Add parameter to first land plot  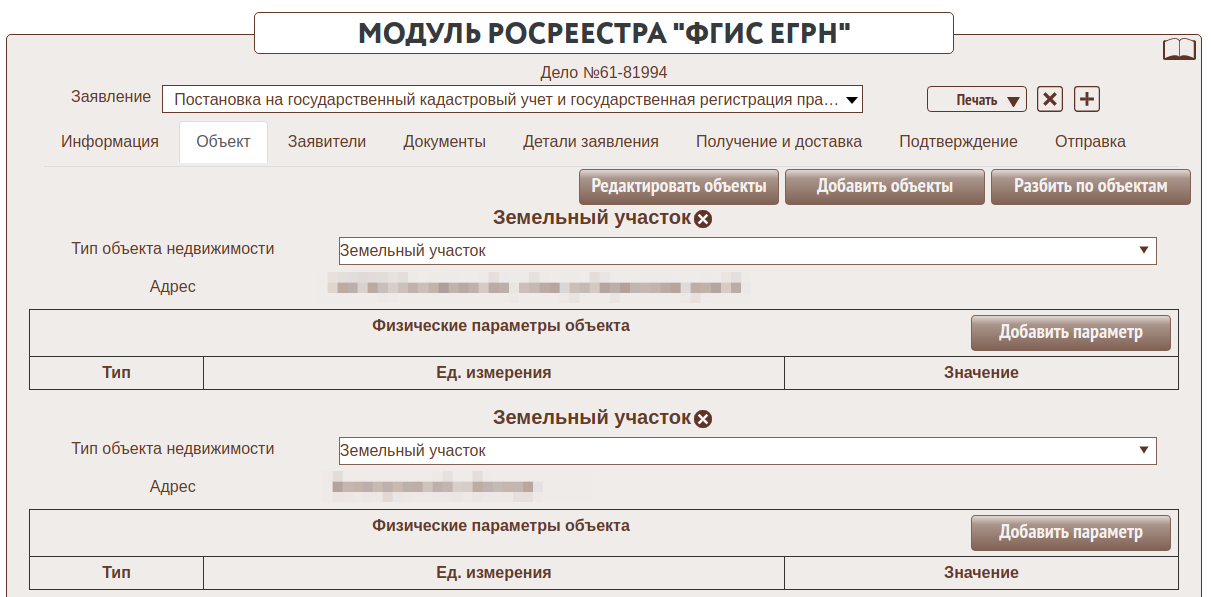[x=1070, y=333]
